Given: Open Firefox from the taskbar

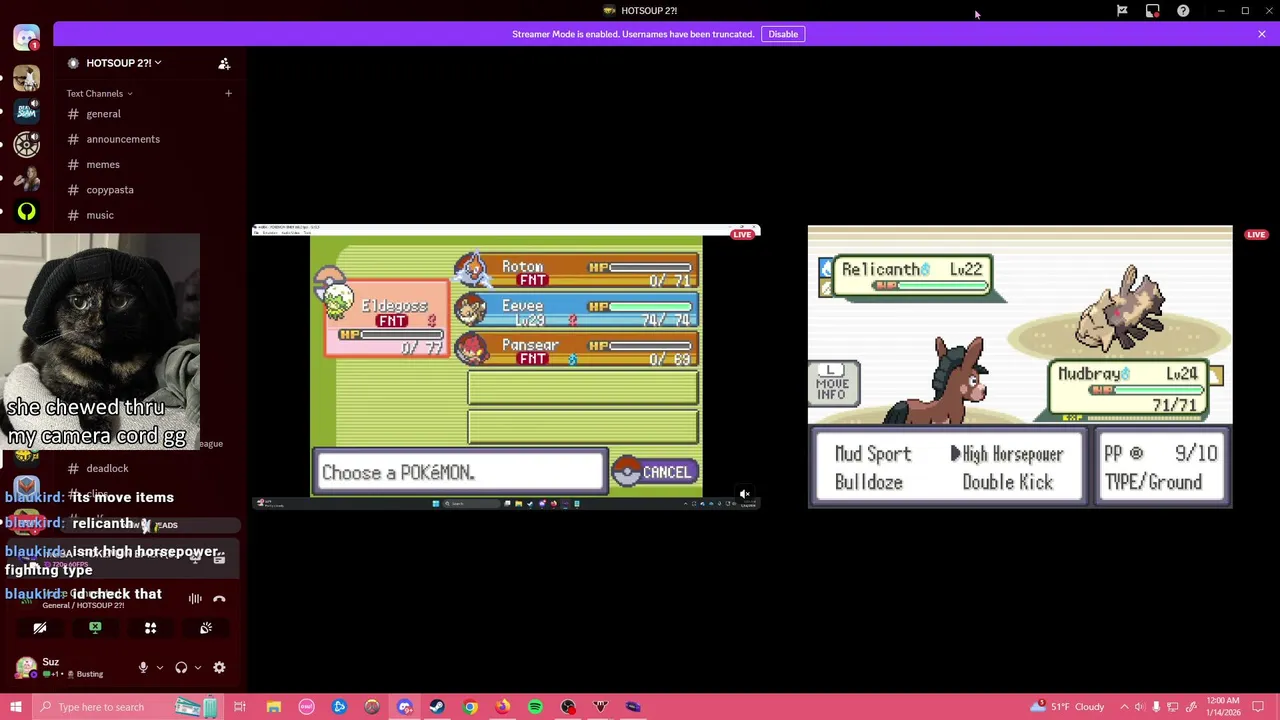Looking at the screenshot, I should click(503, 707).
